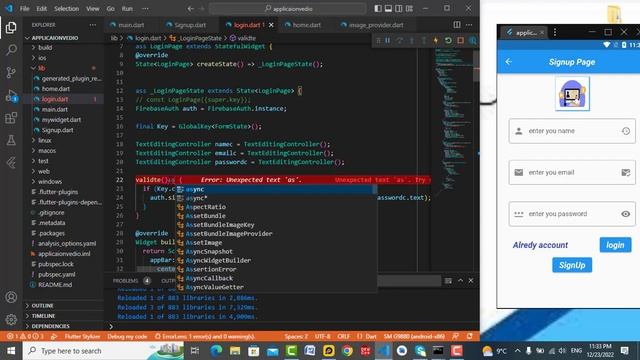This screenshot has width=640, height=360.
Task: Open the File menu
Action: pyautogui.click(x=24, y=9)
